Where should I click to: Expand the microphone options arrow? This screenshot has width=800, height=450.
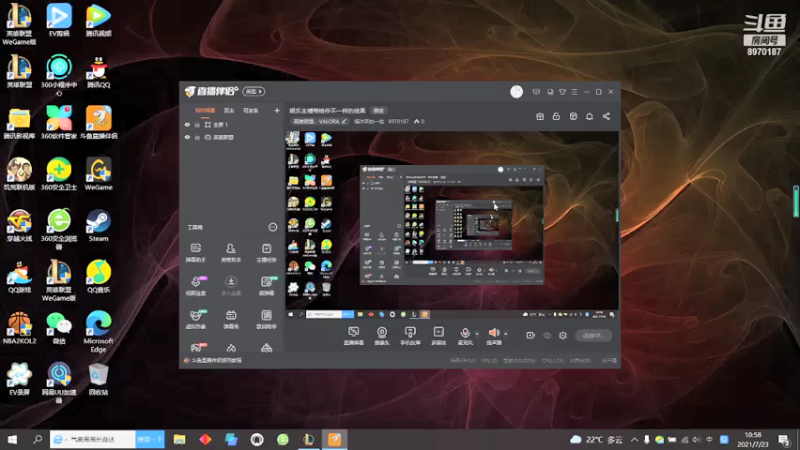click(x=477, y=334)
